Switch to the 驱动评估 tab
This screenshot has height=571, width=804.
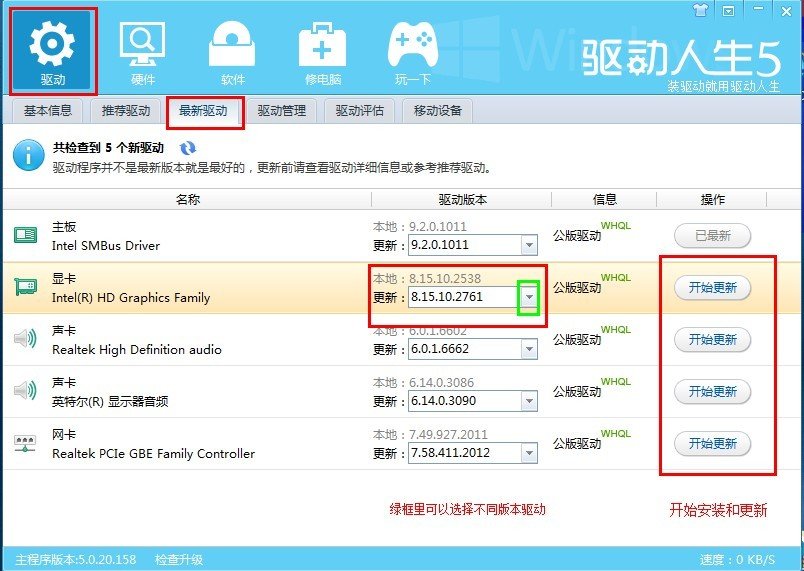click(x=359, y=111)
